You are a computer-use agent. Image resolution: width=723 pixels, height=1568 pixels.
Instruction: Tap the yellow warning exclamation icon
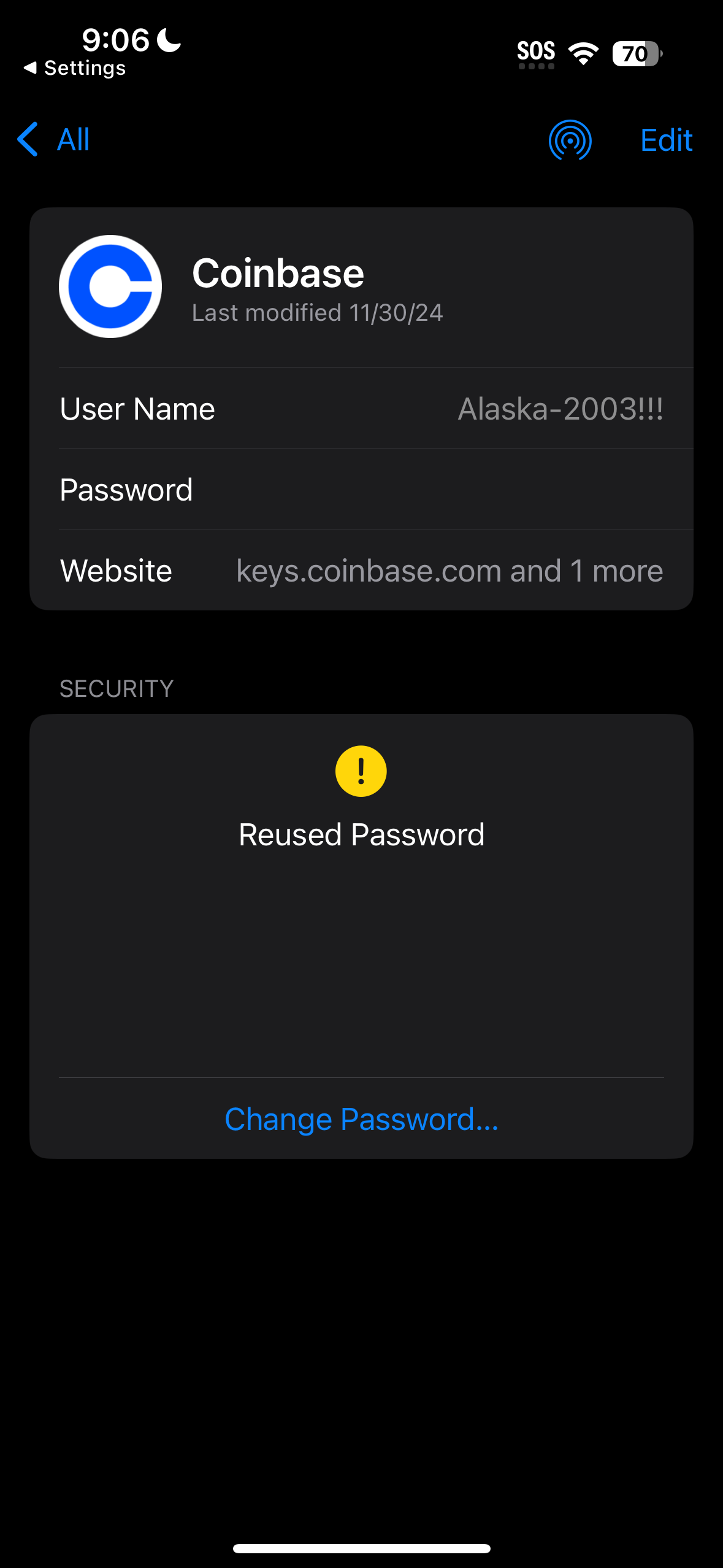361,771
